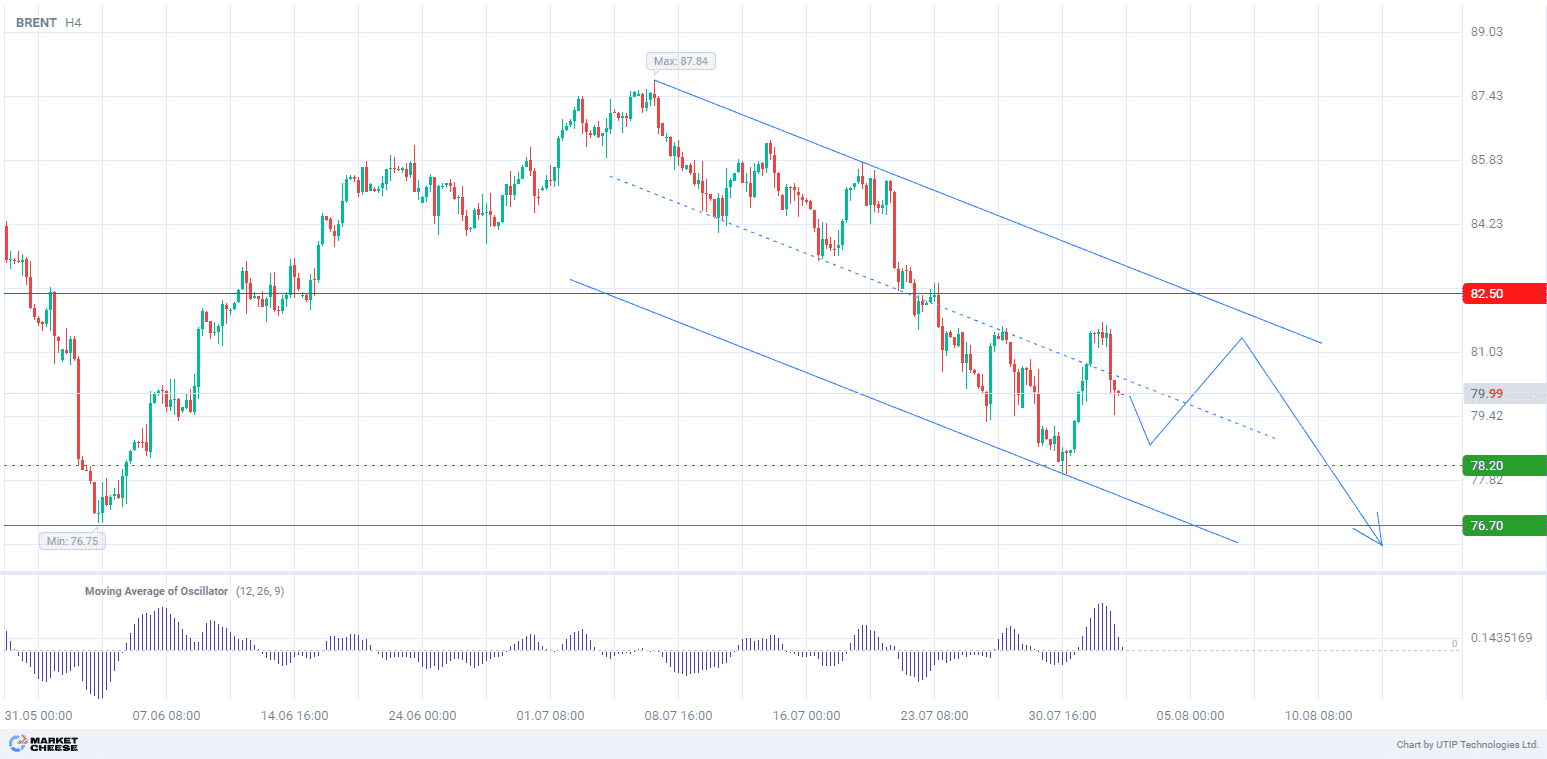Click the 79.42 price axis value
Image resolution: width=1547 pixels, height=759 pixels.
click(1487, 416)
